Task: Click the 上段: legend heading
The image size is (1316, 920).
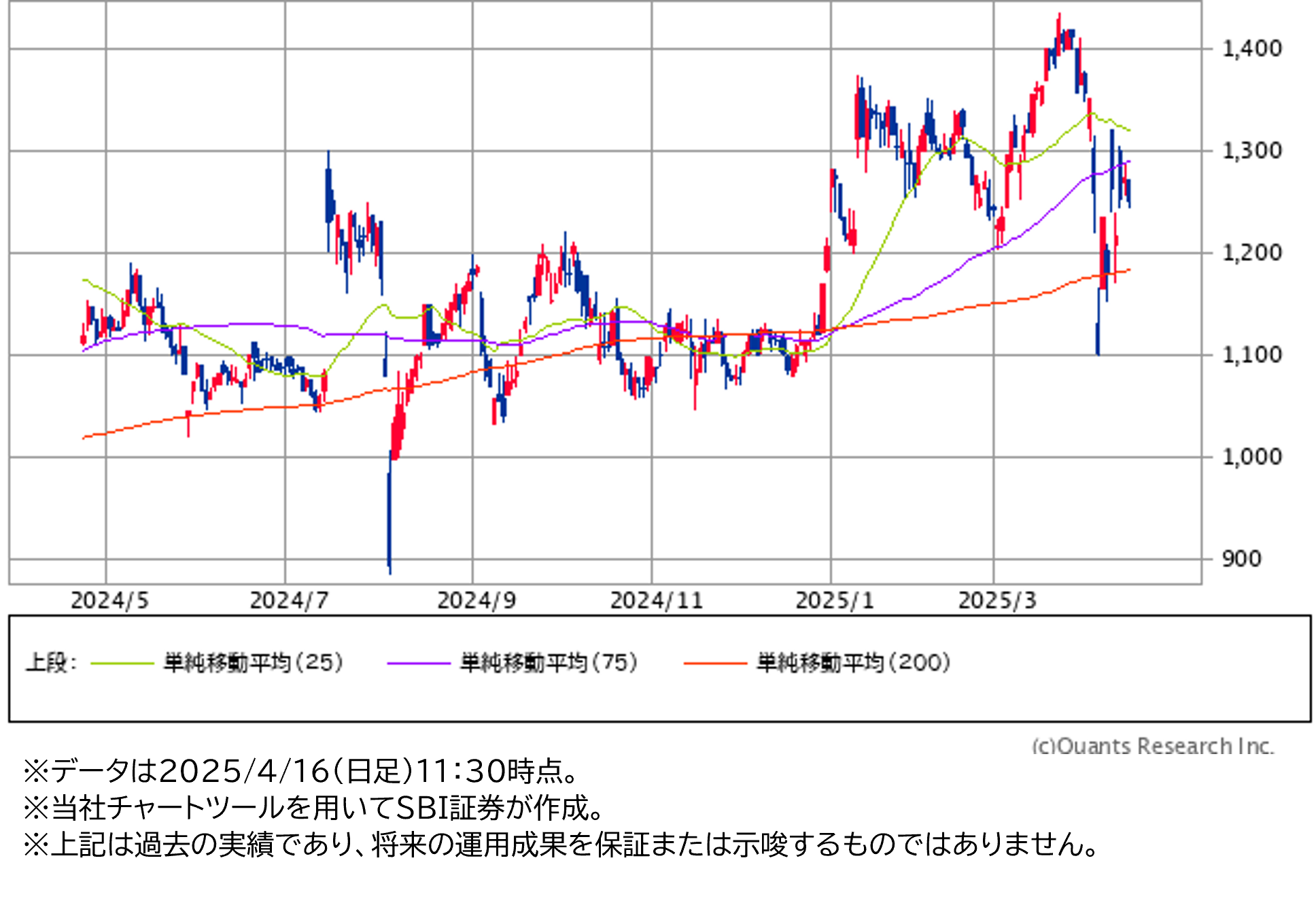Action: pos(52,662)
